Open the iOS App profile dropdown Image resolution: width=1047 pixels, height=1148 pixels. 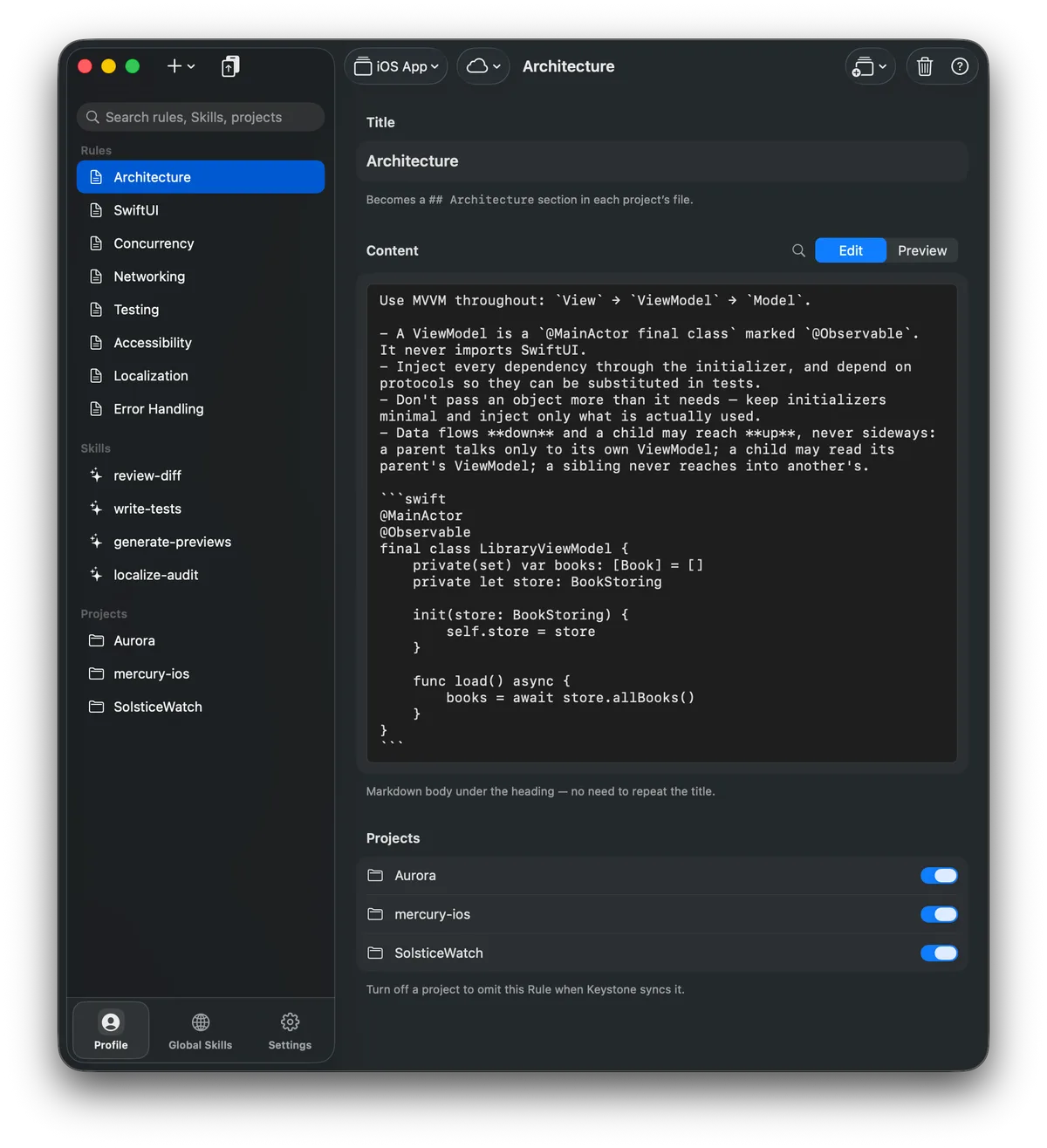396,66
